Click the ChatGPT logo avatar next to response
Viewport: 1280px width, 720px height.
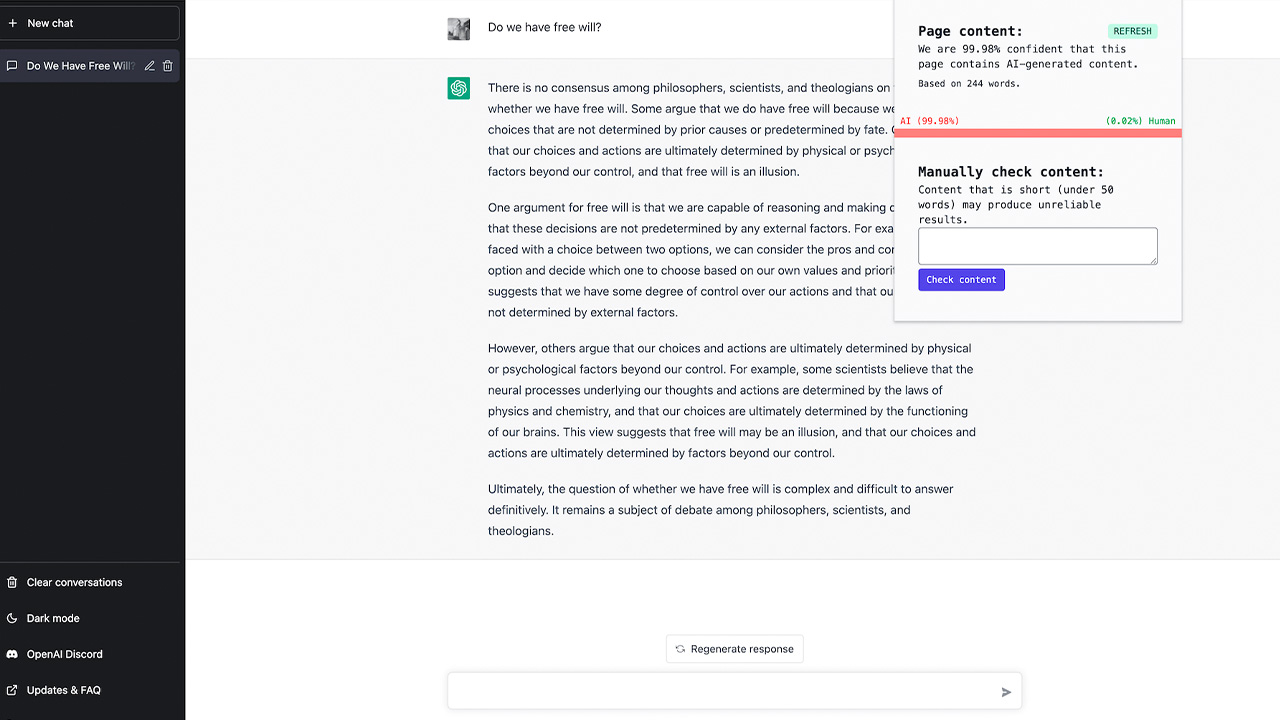pos(459,88)
